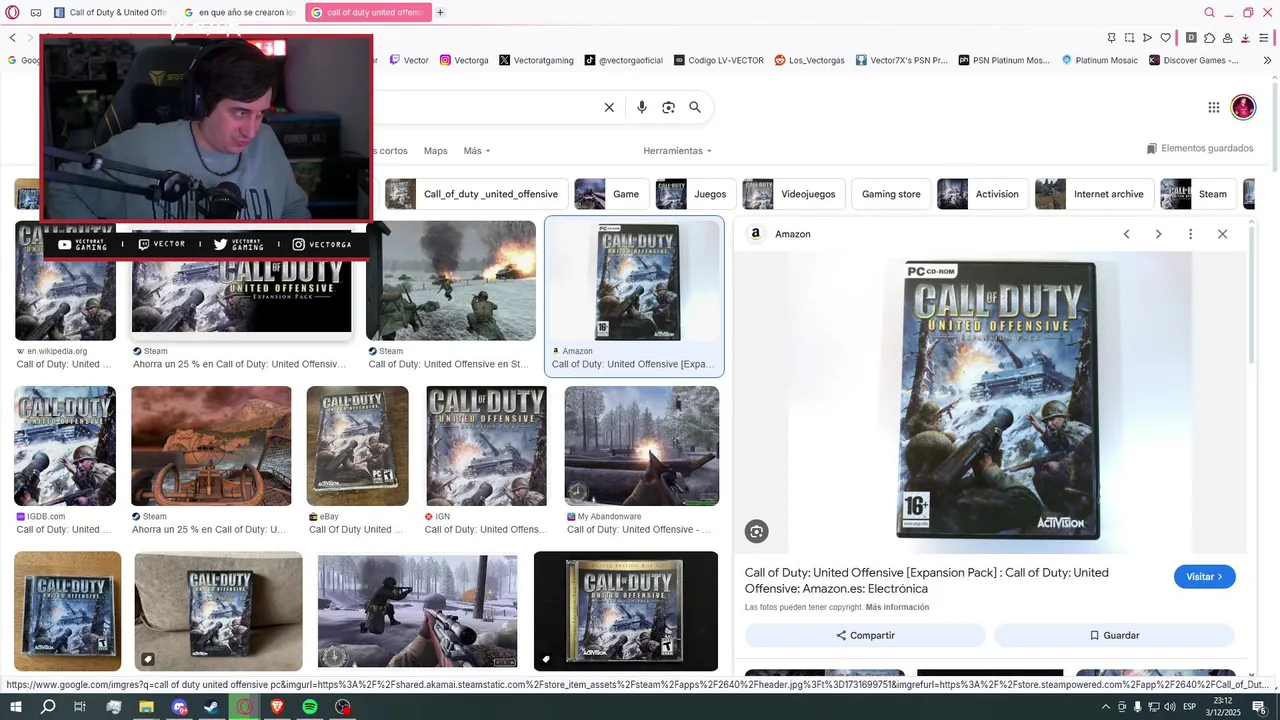
Task: Show hidden system tray icons
Action: 1106,707
